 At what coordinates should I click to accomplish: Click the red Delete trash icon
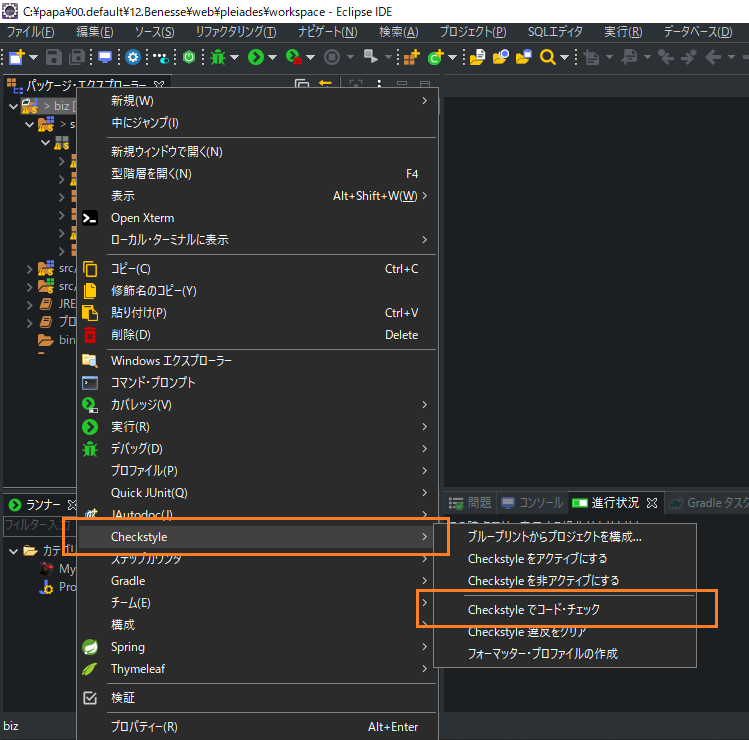[90, 335]
